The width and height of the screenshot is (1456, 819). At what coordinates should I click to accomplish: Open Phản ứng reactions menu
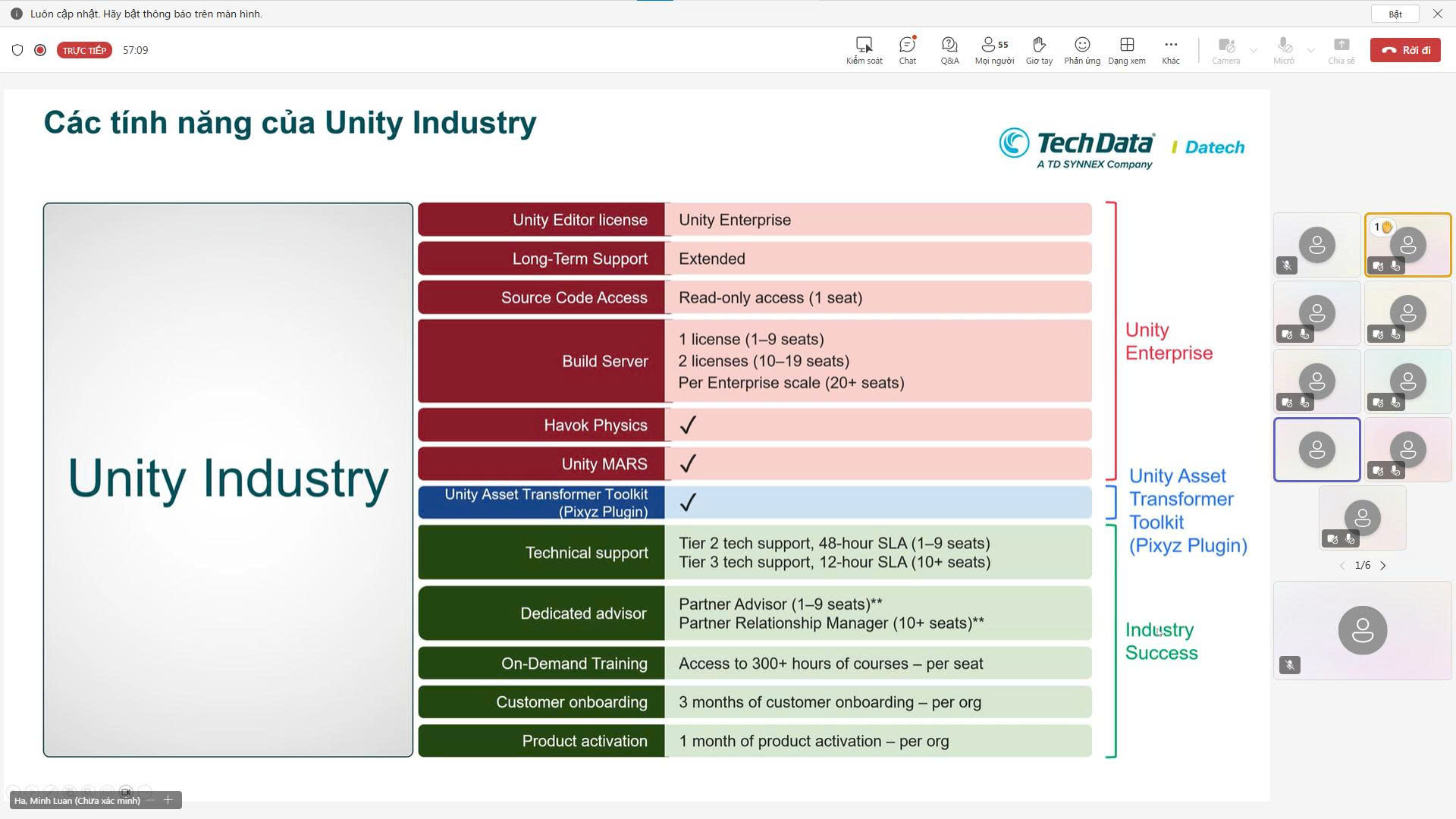(x=1082, y=50)
